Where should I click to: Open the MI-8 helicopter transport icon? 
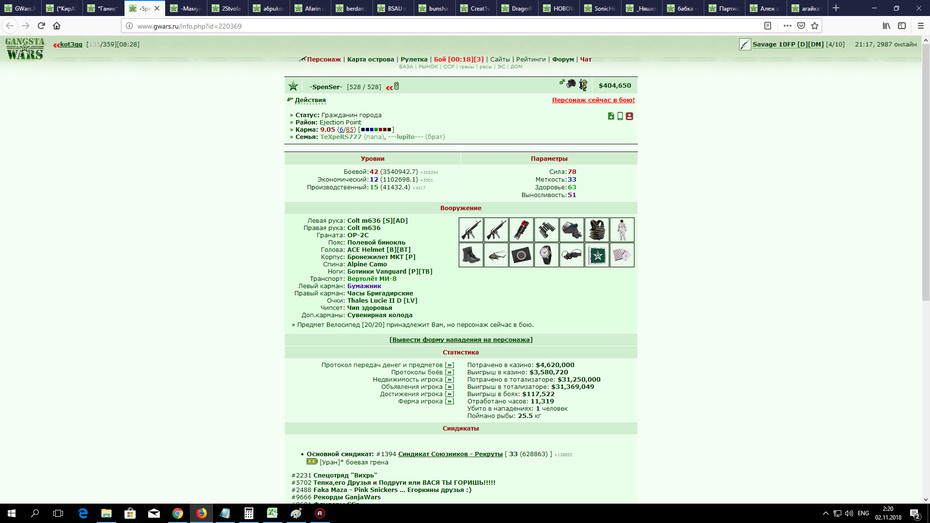496,255
